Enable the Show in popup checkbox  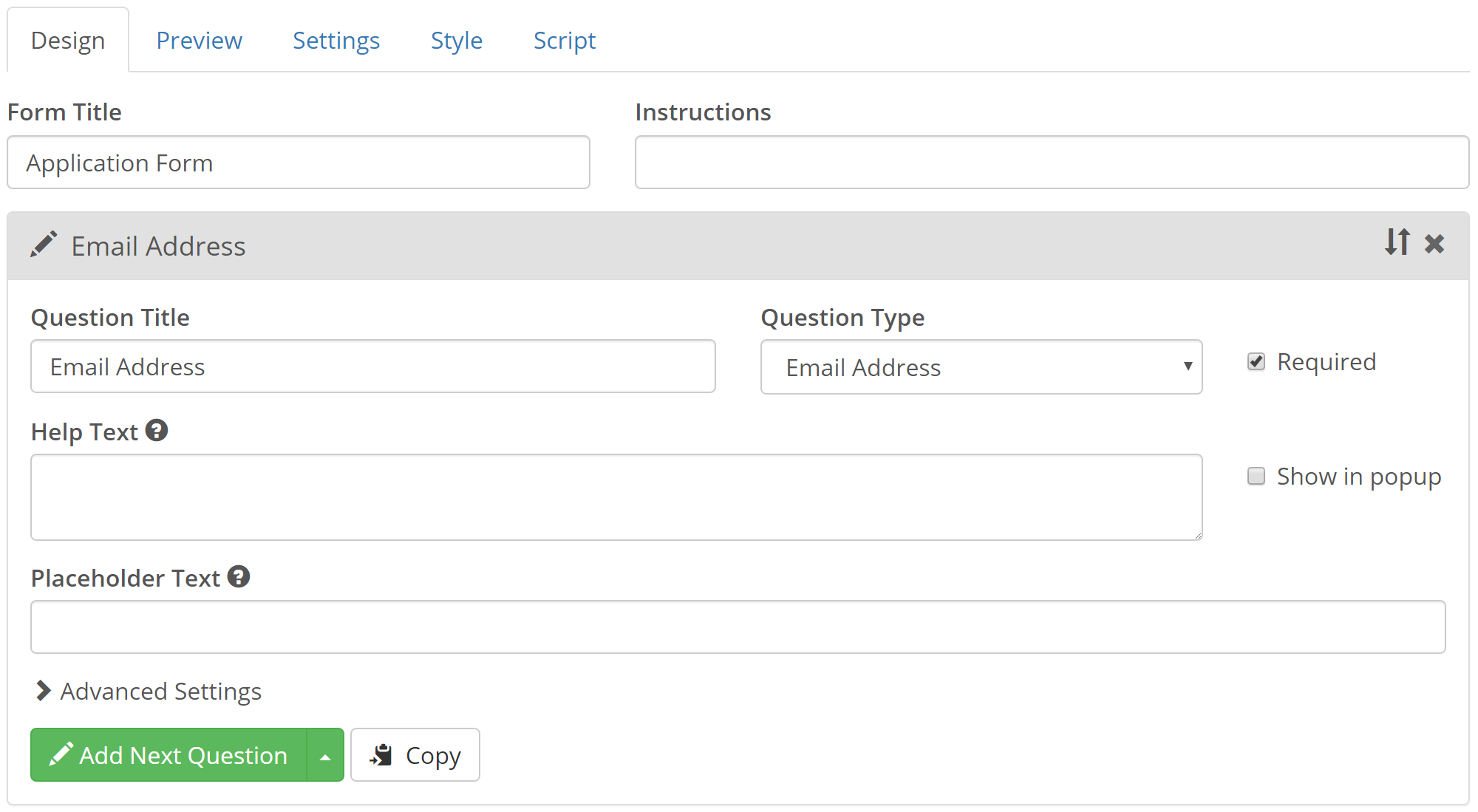coord(1256,477)
